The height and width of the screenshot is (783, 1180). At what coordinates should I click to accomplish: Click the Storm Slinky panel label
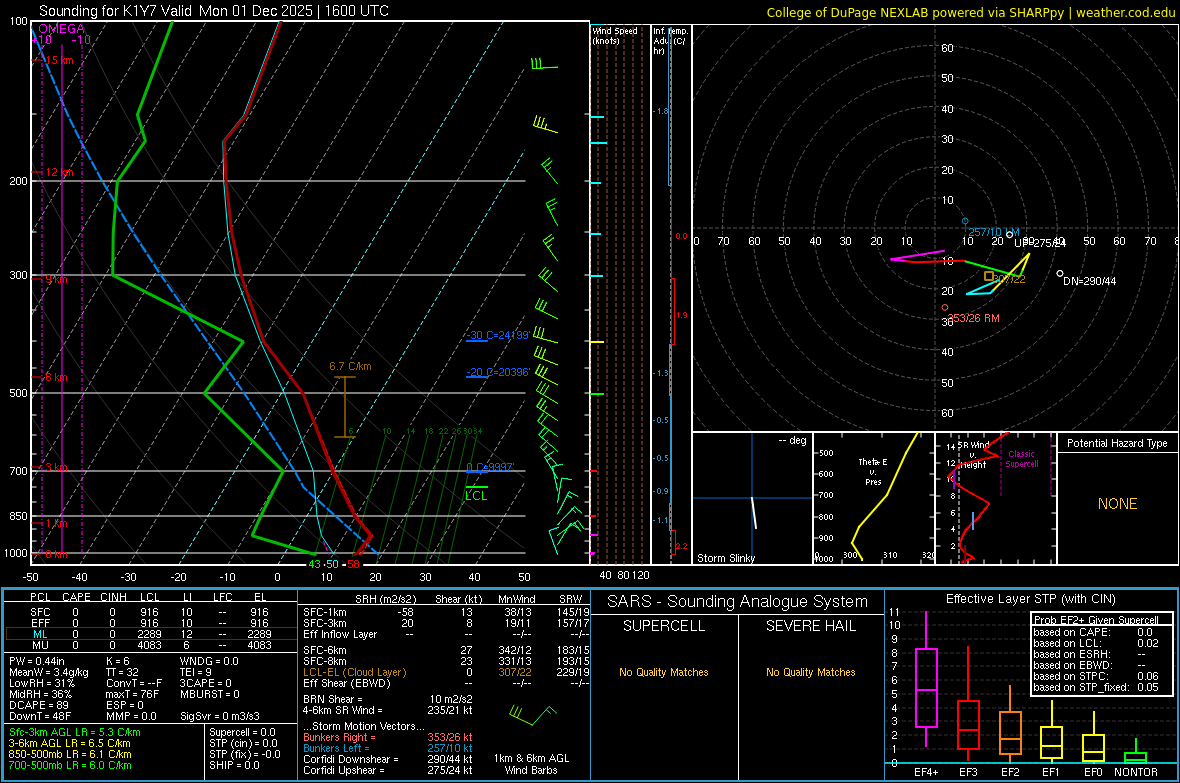click(x=725, y=558)
